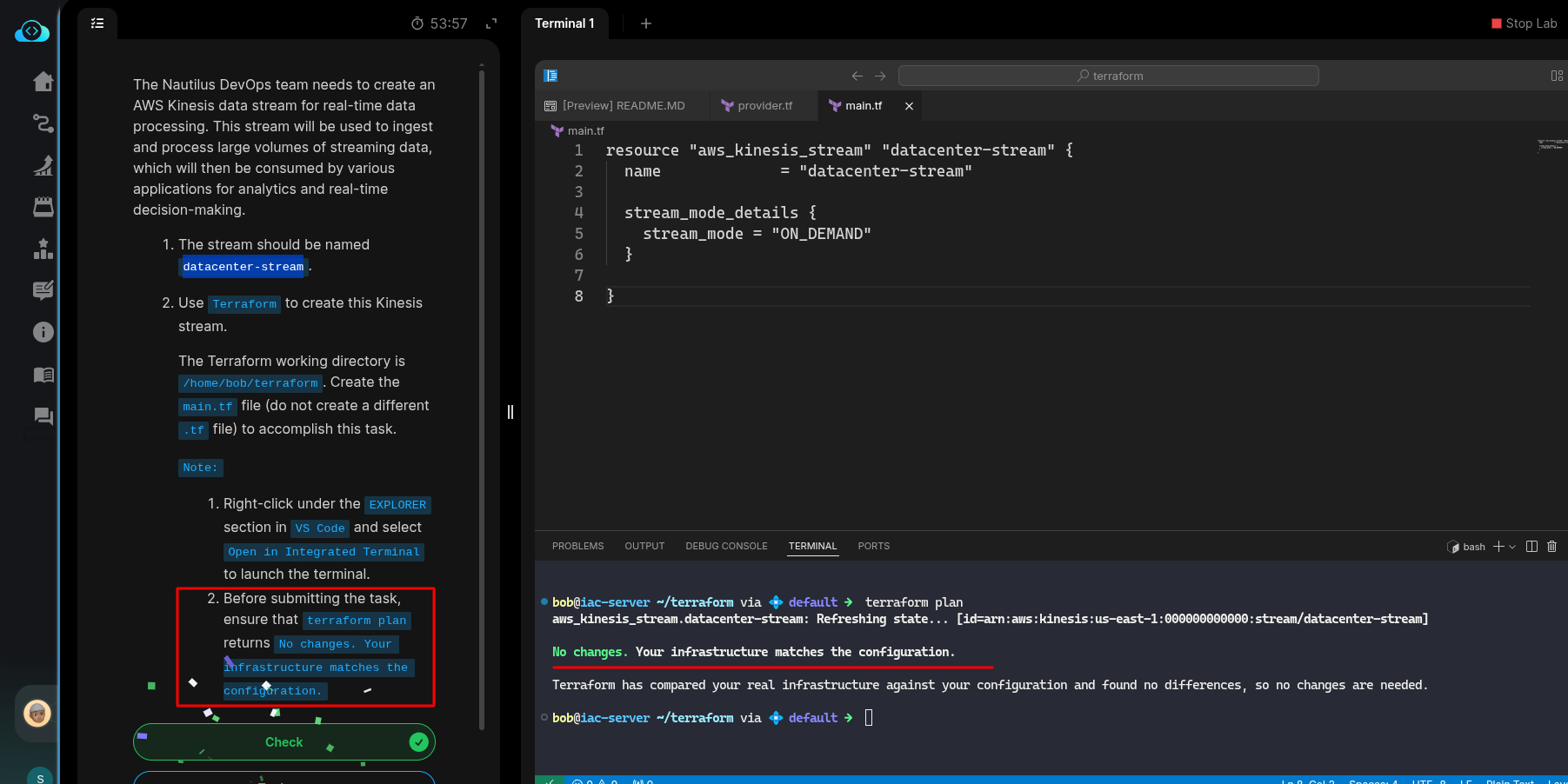The height and width of the screenshot is (784, 1568).
Task: Click the Stop Lab button
Action: click(x=1524, y=23)
